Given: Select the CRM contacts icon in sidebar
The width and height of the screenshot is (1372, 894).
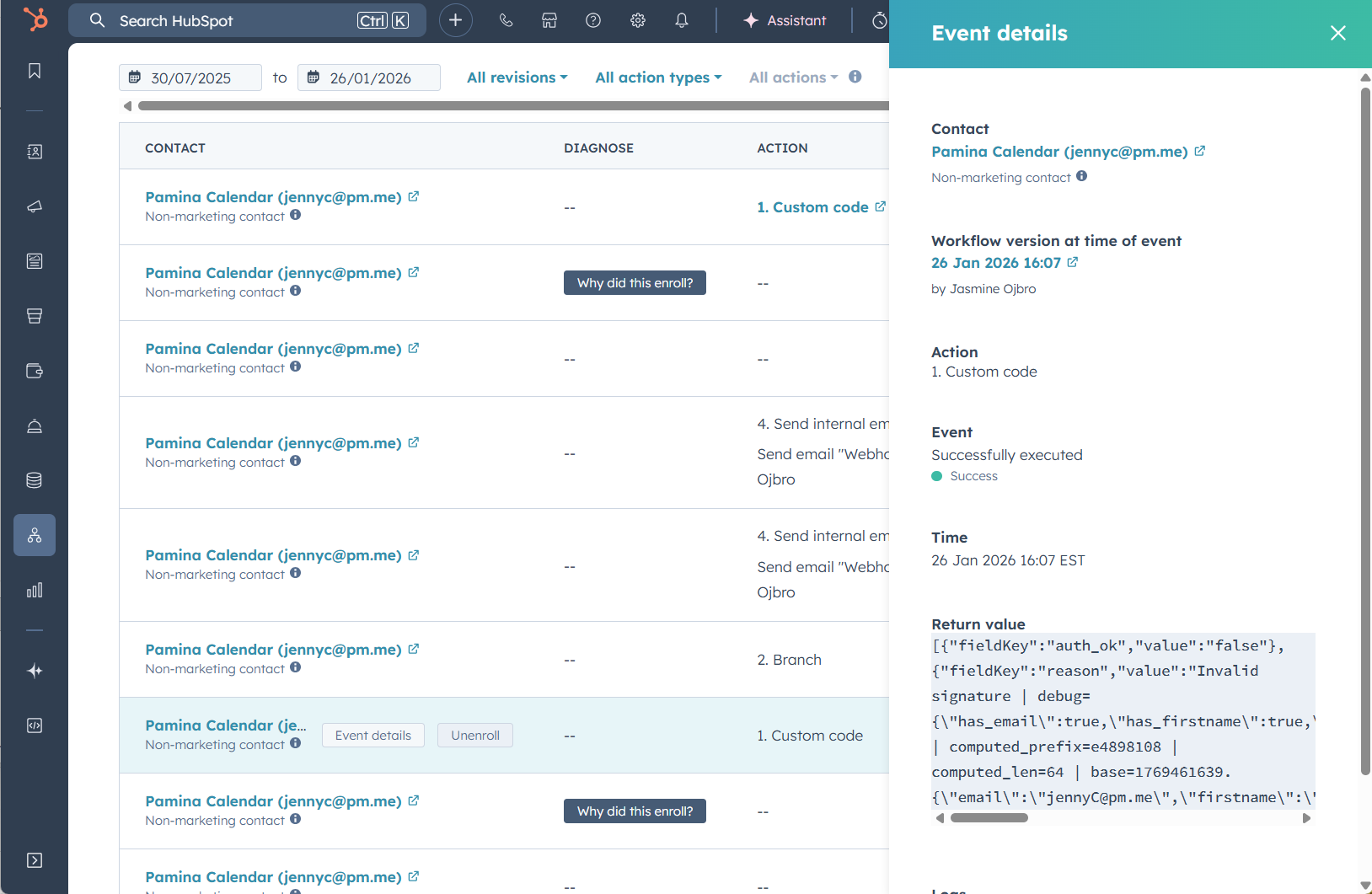Looking at the screenshot, I should click(34, 152).
